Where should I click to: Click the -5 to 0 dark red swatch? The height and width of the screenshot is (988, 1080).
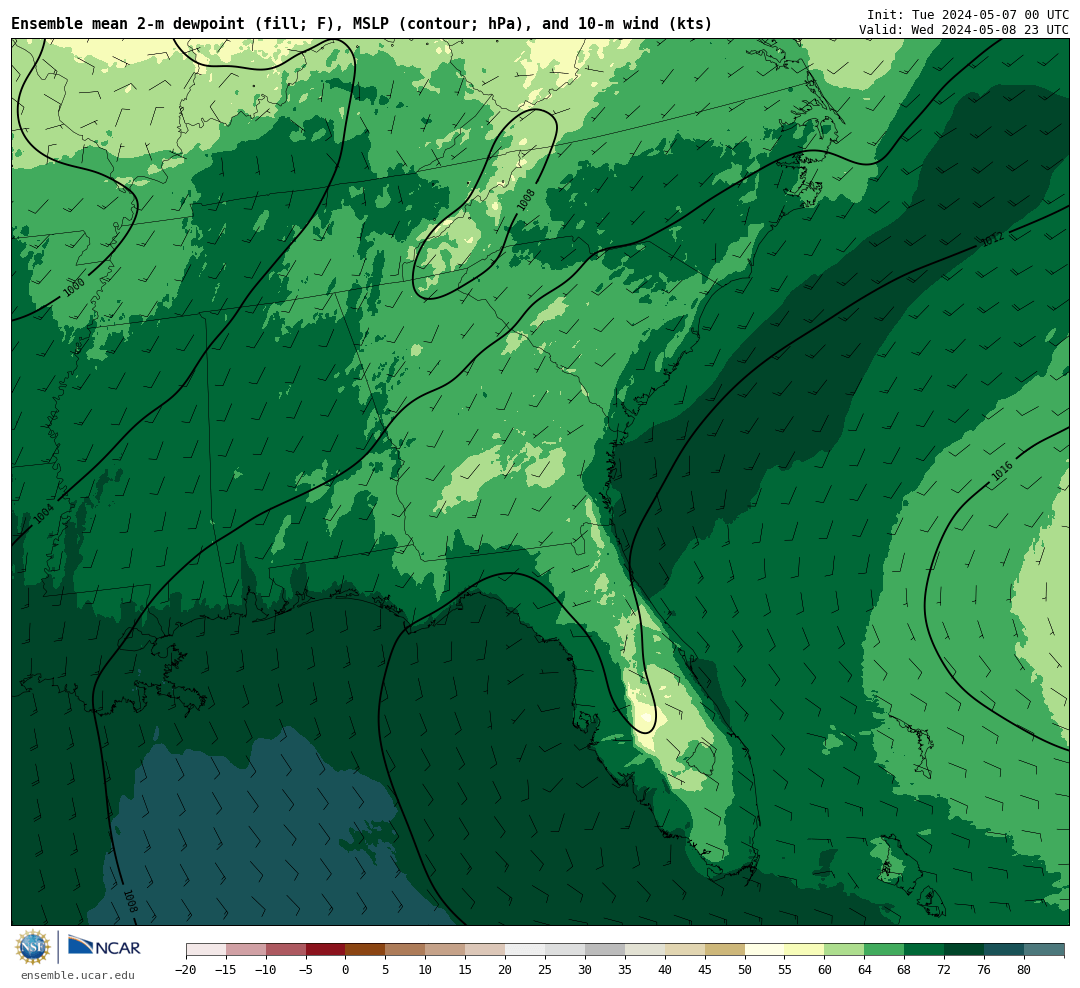(x=326, y=950)
